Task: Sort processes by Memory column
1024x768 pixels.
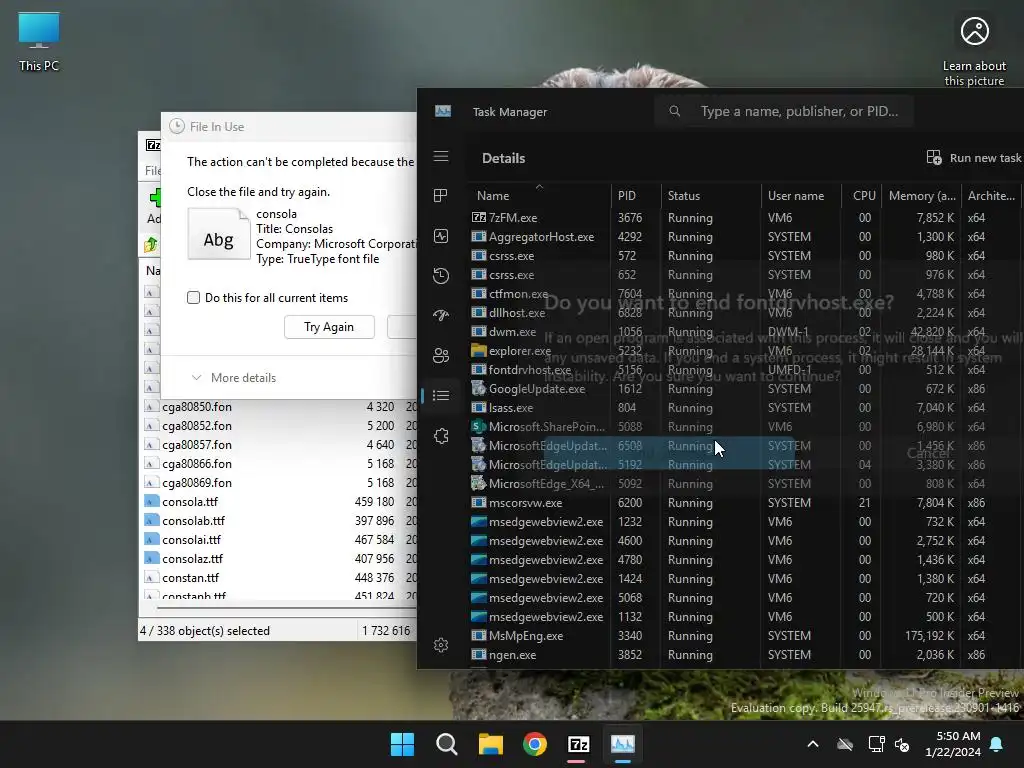Action: coord(920,195)
